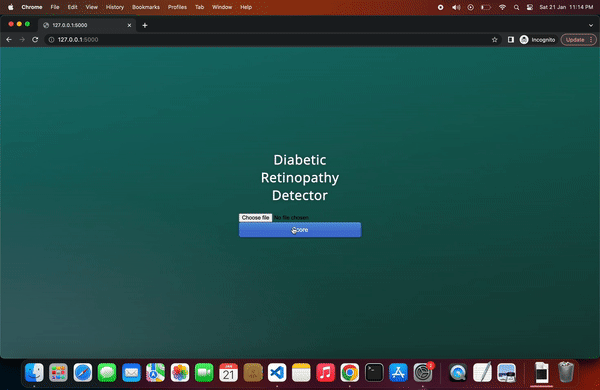Screen dimensions: 600x390
Task: Open the Tab menu
Action: point(199,7)
